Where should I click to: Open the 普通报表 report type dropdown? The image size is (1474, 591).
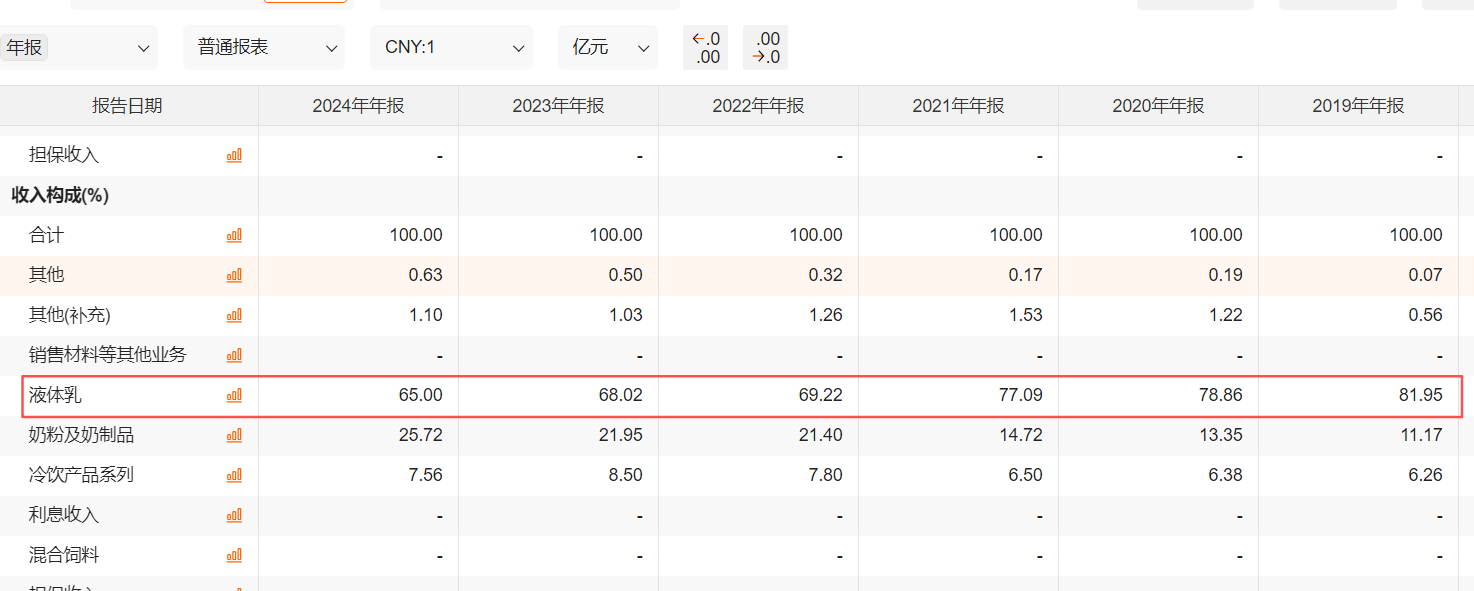[x=264, y=48]
